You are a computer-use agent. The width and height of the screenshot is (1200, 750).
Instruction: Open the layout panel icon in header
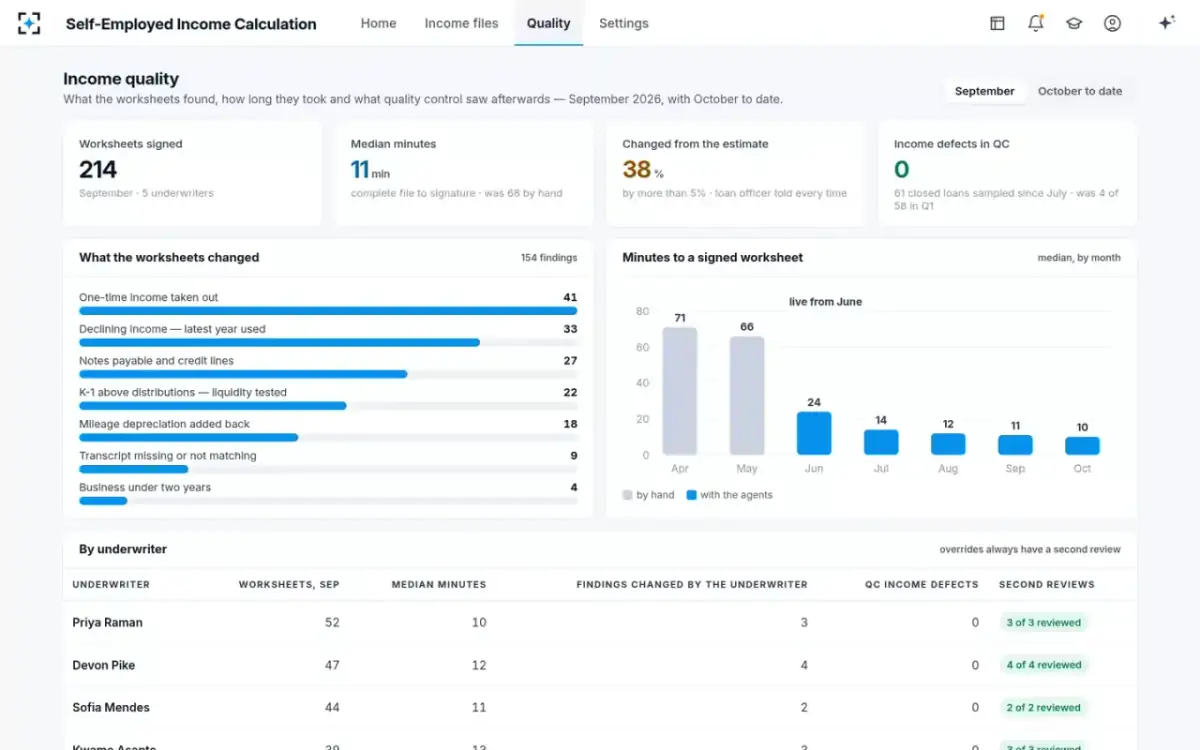click(x=997, y=23)
